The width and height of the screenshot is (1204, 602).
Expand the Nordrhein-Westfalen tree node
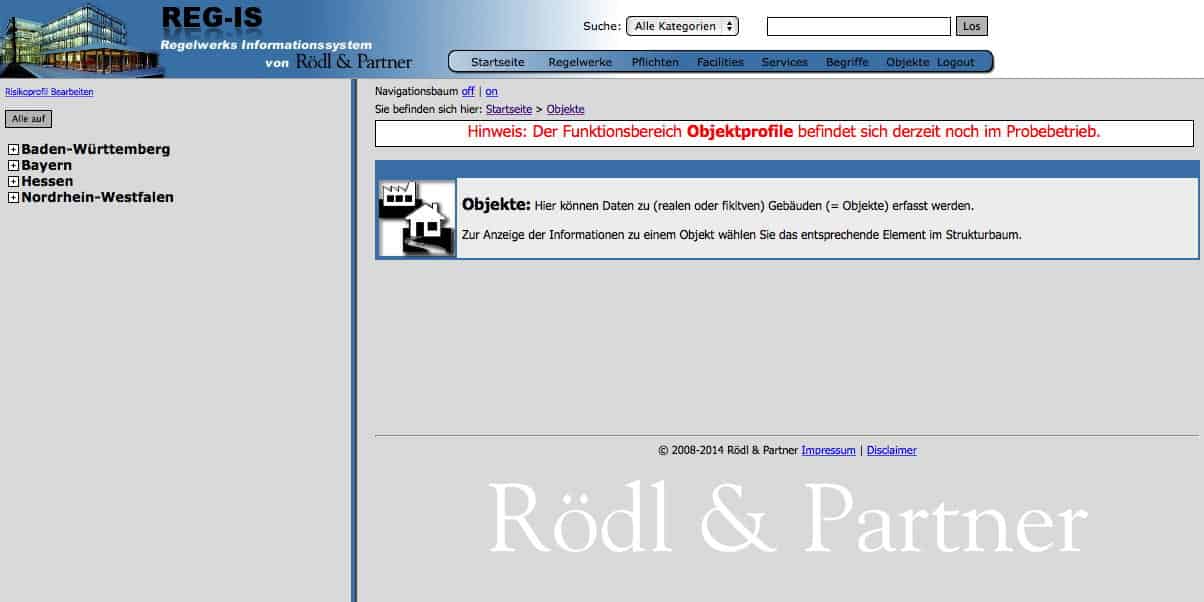pyautogui.click(x=13, y=198)
